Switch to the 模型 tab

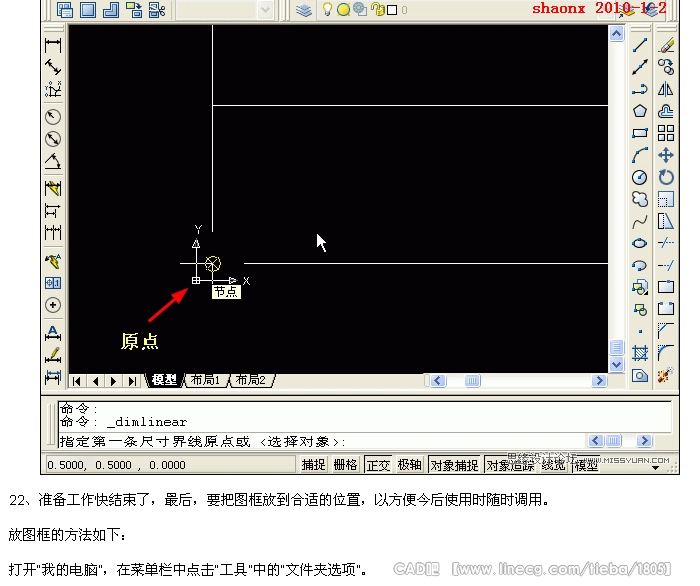pos(164,380)
